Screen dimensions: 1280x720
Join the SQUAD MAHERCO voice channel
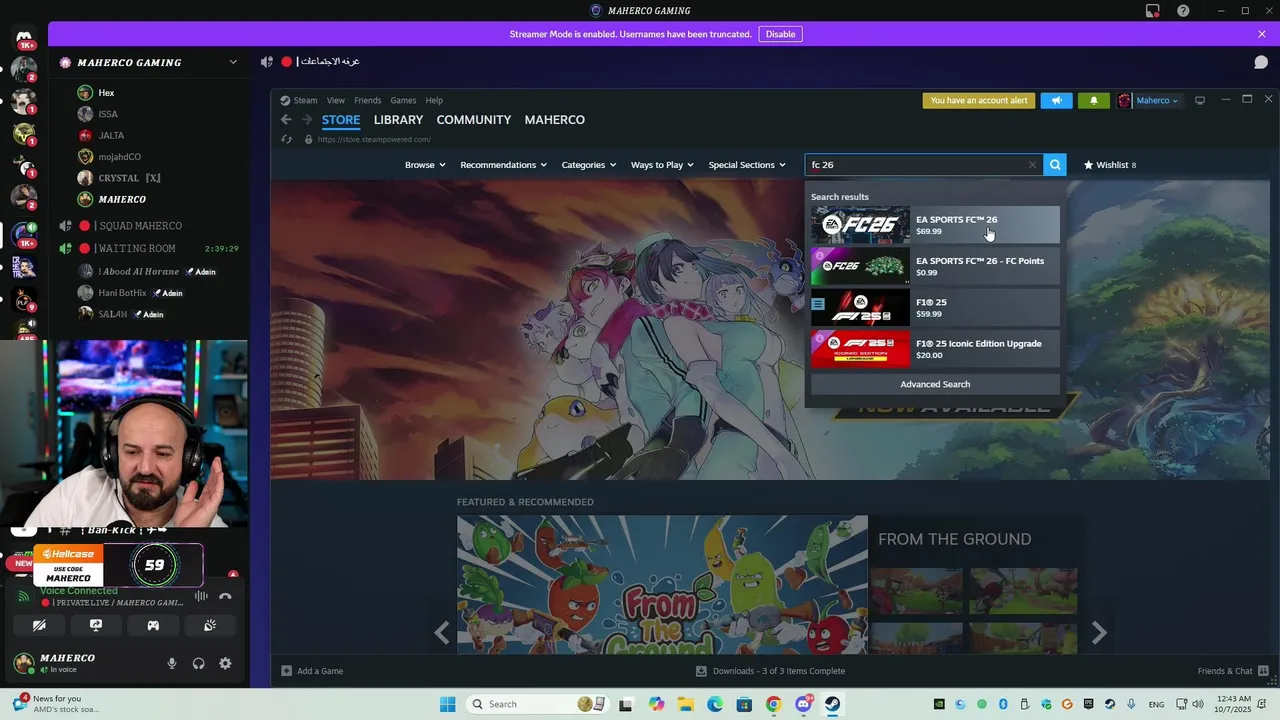click(139, 226)
